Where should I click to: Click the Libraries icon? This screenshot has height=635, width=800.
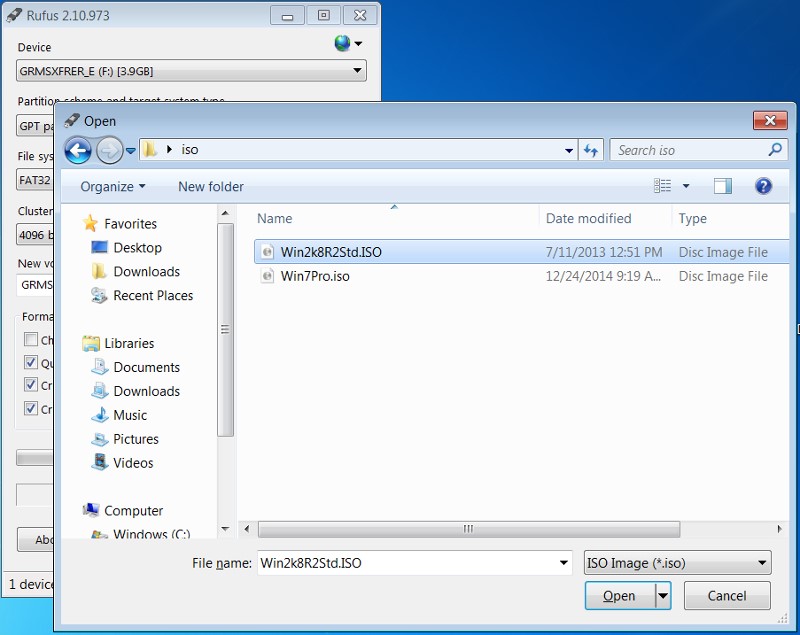[x=91, y=343]
